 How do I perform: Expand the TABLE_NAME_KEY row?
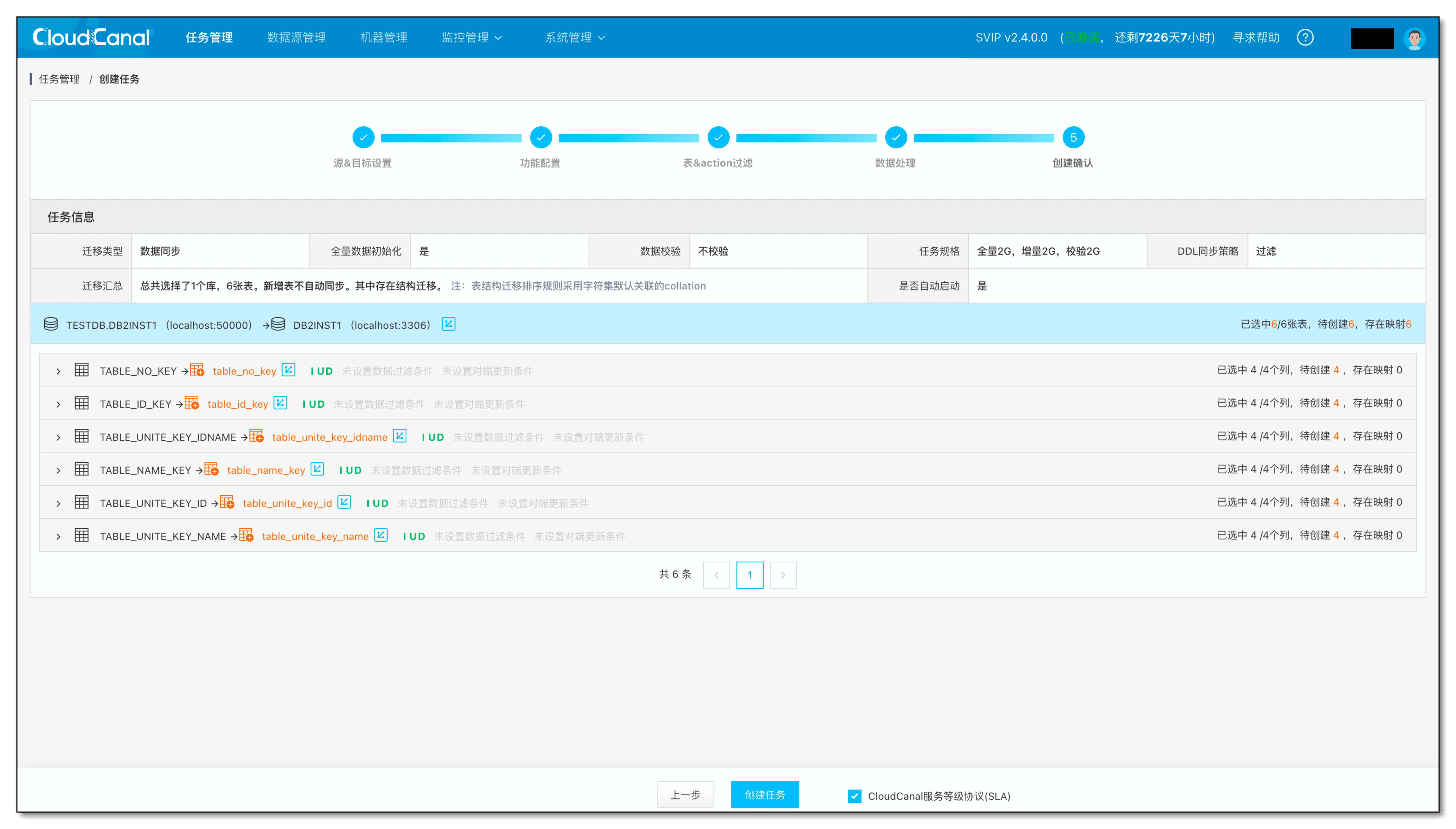58,470
